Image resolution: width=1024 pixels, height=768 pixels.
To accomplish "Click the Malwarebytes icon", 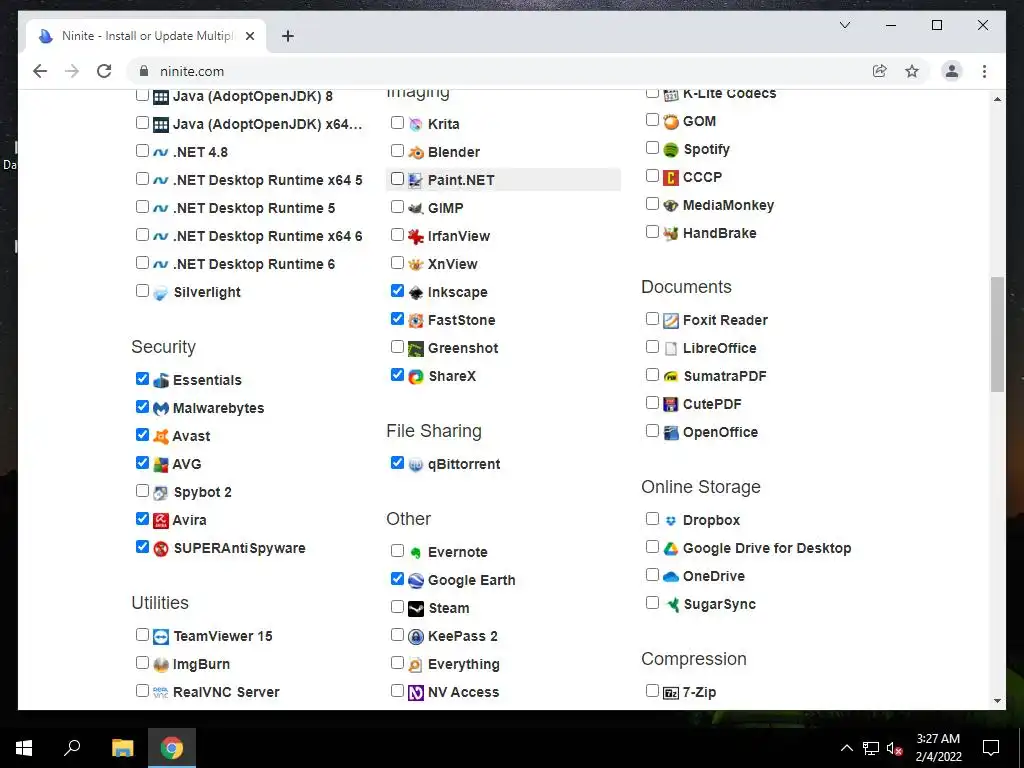I will [161, 409].
